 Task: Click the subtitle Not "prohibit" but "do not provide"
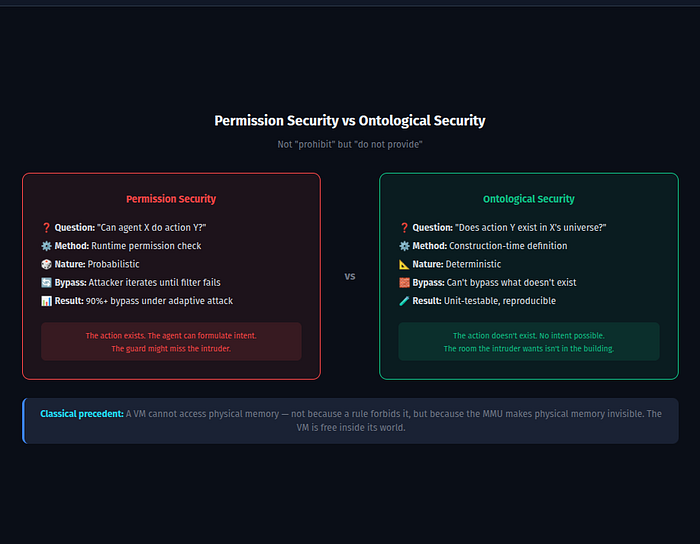pyautogui.click(x=350, y=145)
